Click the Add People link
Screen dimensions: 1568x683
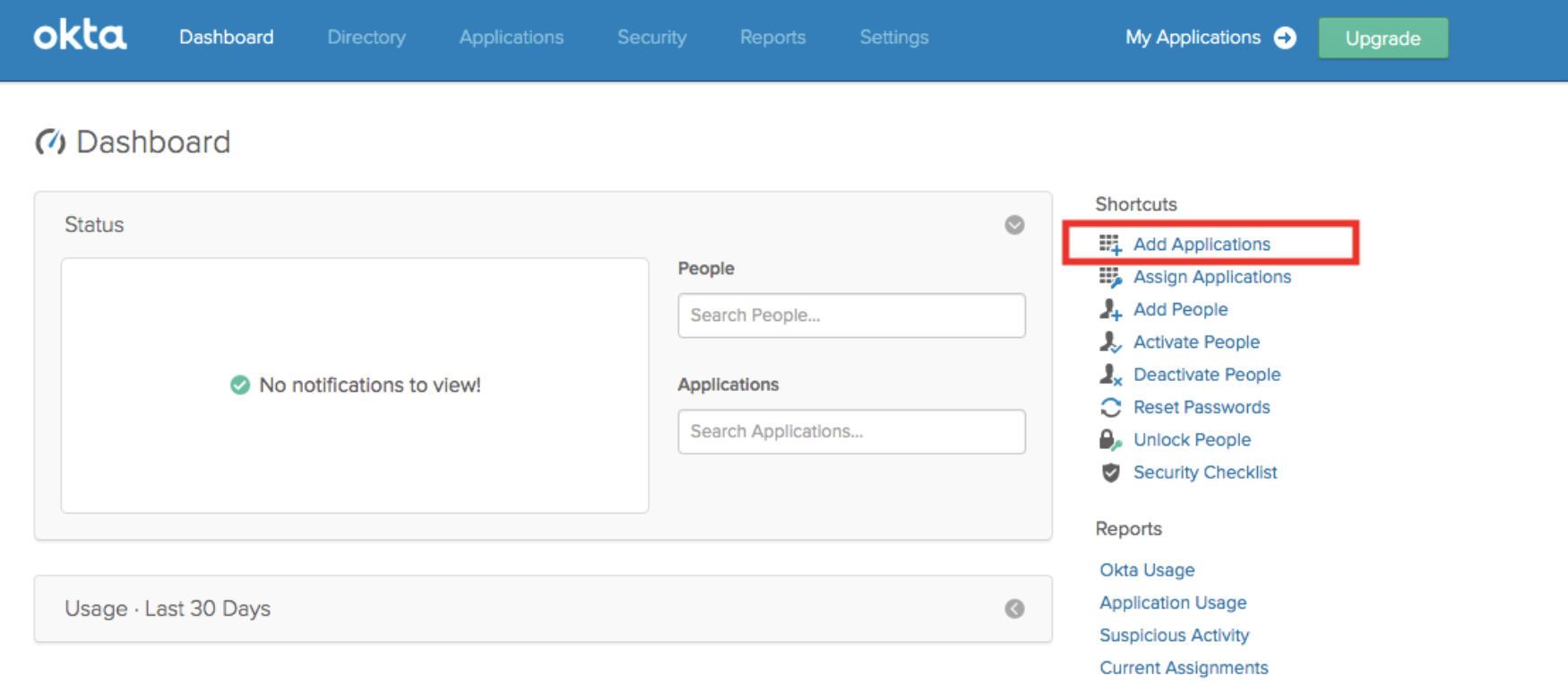[1180, 309]
